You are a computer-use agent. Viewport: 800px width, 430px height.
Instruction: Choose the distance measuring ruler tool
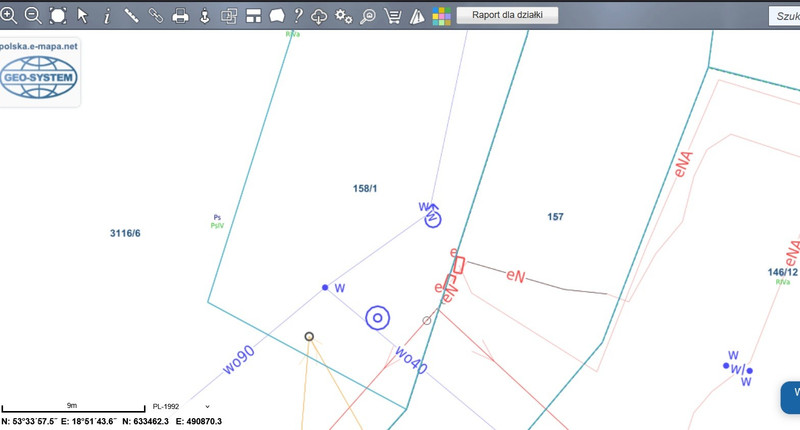(x=131, y=16)
